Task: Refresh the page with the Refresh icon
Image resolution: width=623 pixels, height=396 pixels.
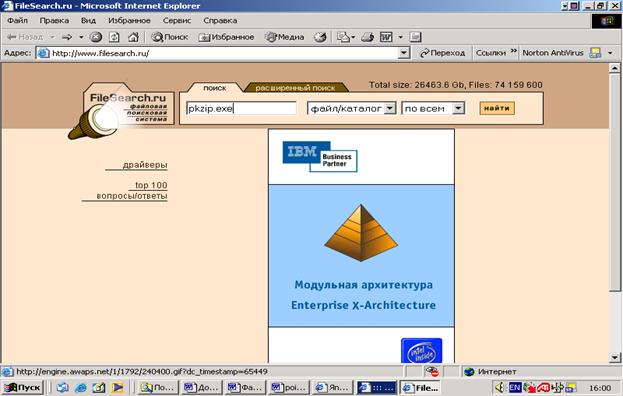Action: 114,37
